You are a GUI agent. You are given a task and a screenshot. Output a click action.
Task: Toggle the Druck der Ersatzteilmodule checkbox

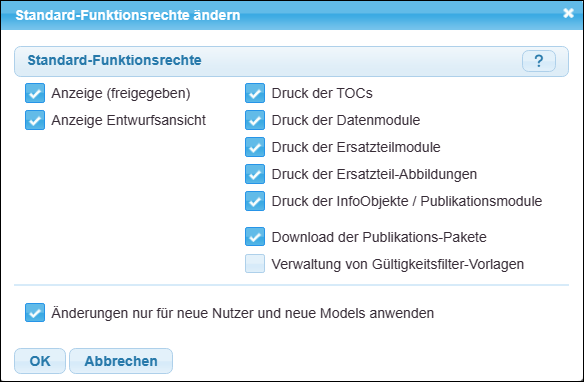(255, 147)
